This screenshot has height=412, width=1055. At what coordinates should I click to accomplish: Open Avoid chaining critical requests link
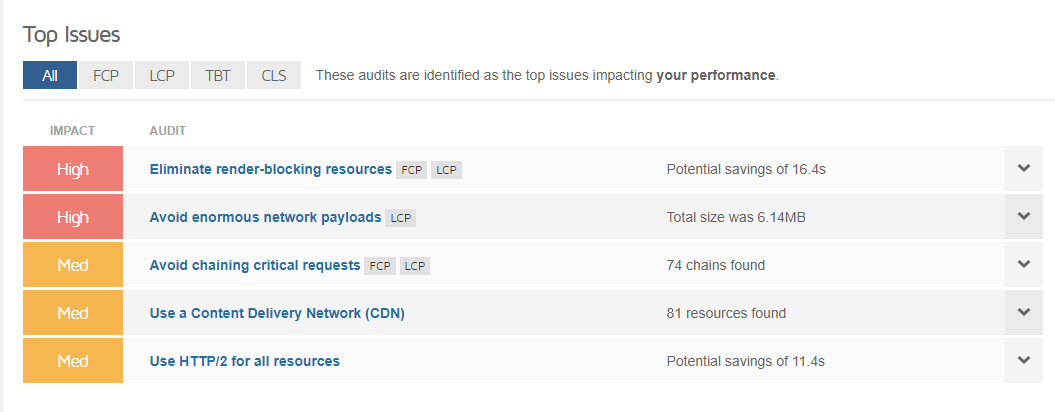(x=255, y=265)
